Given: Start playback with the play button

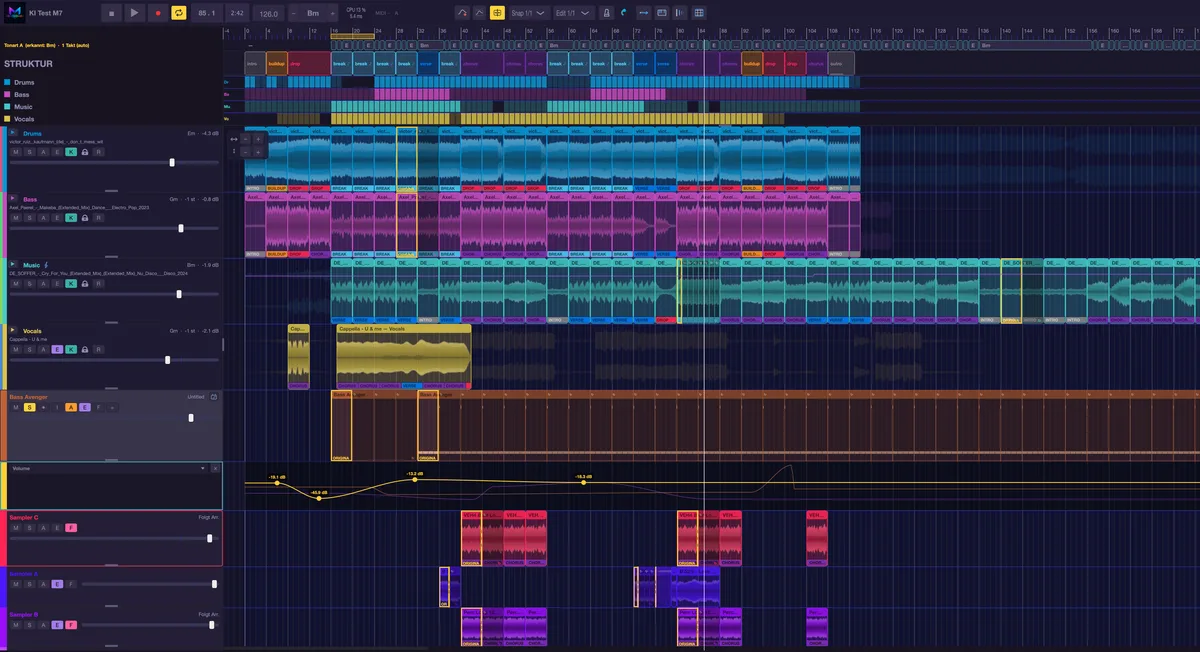Looking at the screenshot, I should (134, 13).
